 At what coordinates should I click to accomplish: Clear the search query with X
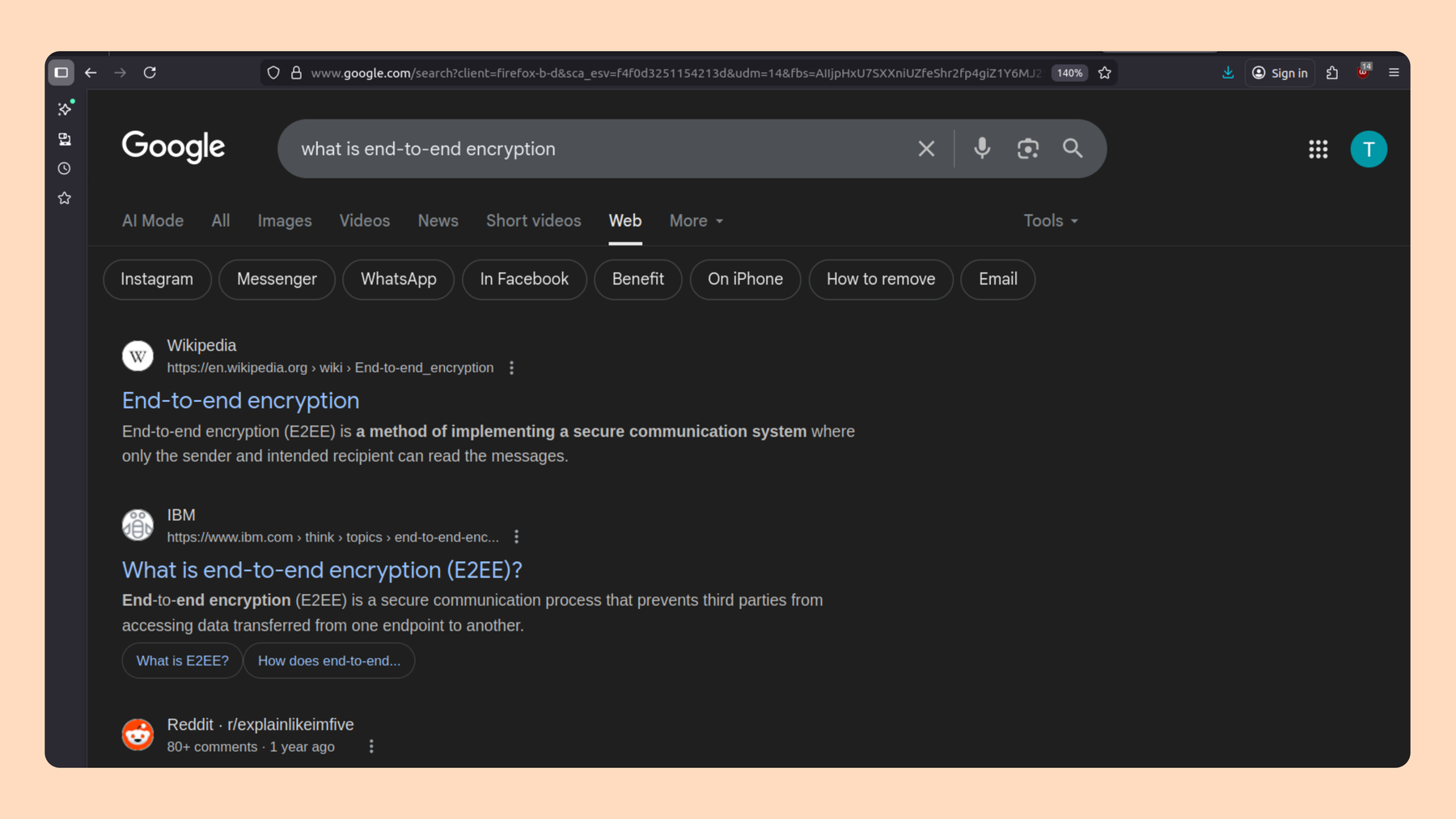coord(926,149)
